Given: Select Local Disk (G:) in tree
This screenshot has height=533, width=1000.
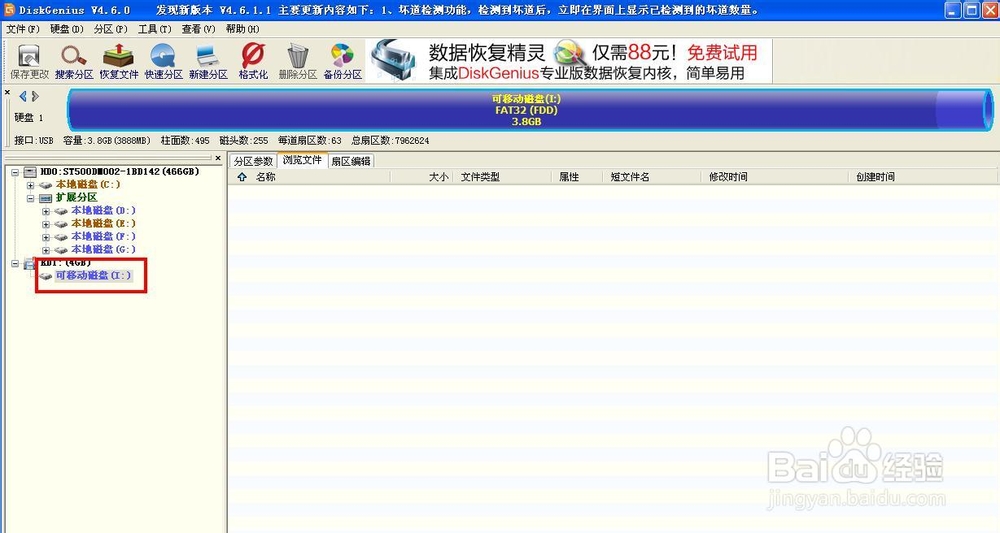Looking at the screenshot, I should [x=103, y=249].
